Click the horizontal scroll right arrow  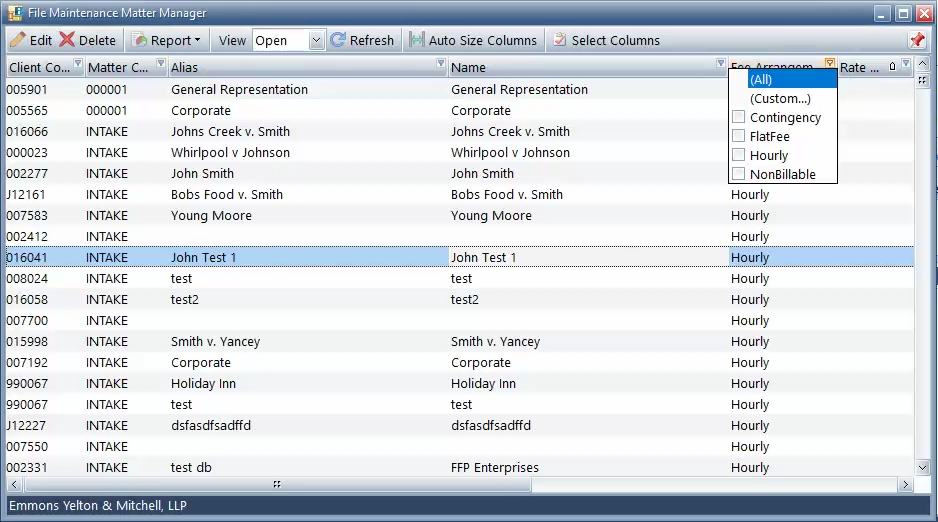(x=905, y=484)
